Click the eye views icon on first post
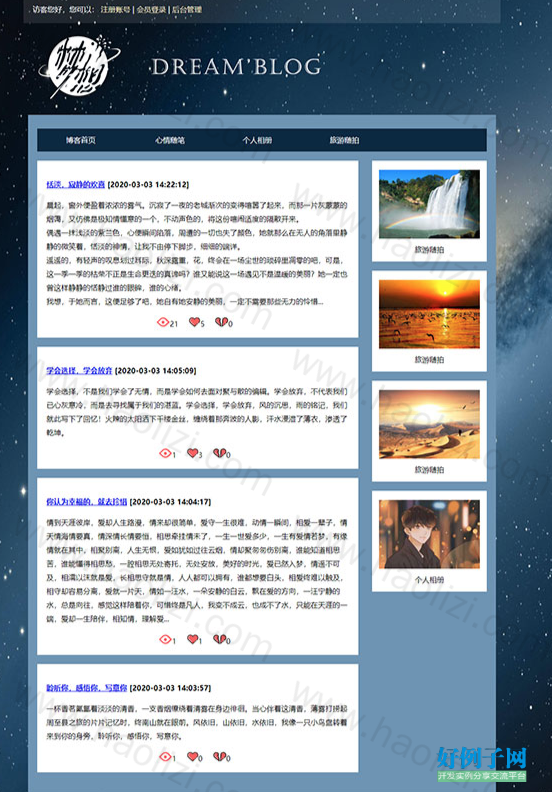552x792 pixels. pyautogui.click(x=163, y=322)
